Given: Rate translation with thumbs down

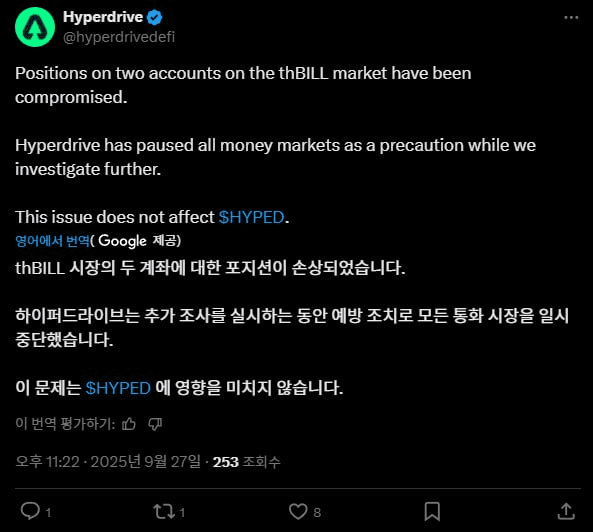Looking at the screenshot, I should pos(155,424).
